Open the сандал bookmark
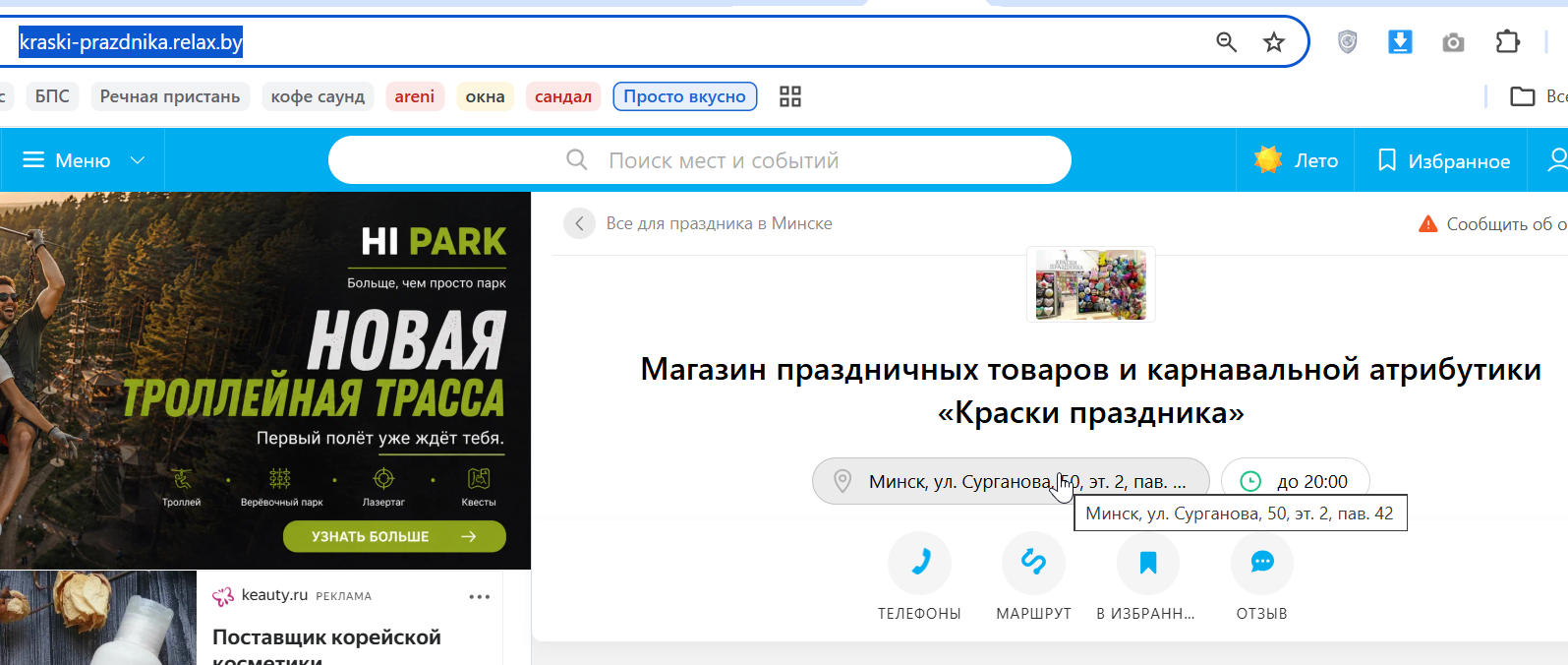 point(563,96)
